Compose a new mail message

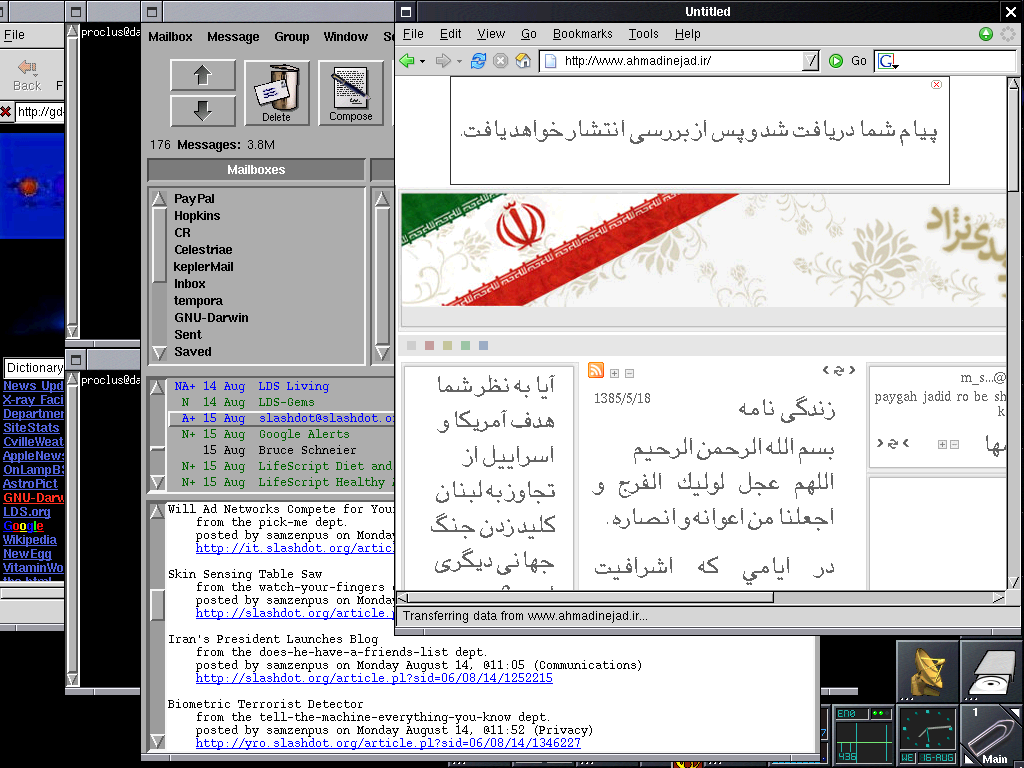point(351,93)
